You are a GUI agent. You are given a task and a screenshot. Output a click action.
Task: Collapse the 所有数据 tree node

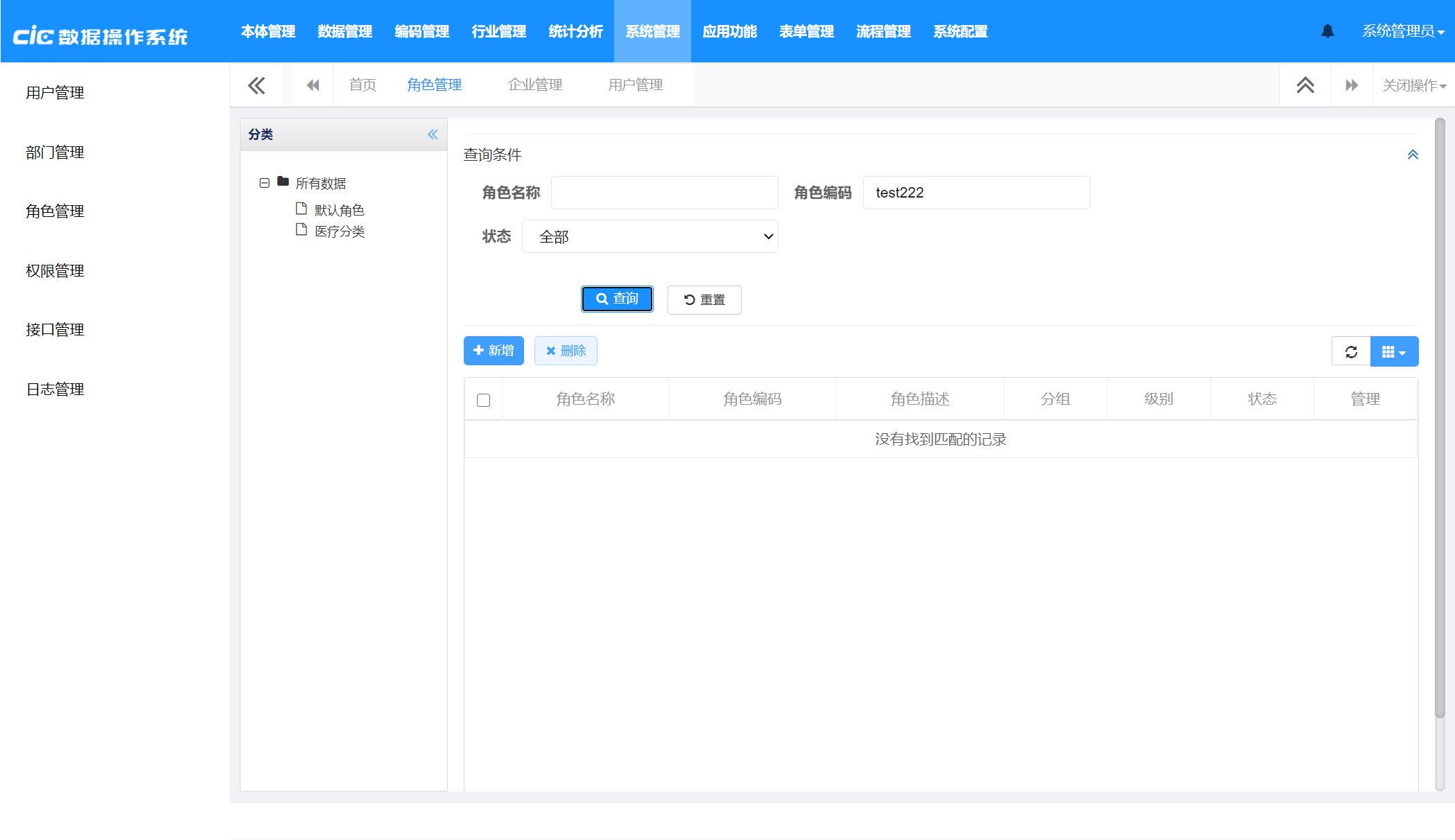tap(264, 183)
